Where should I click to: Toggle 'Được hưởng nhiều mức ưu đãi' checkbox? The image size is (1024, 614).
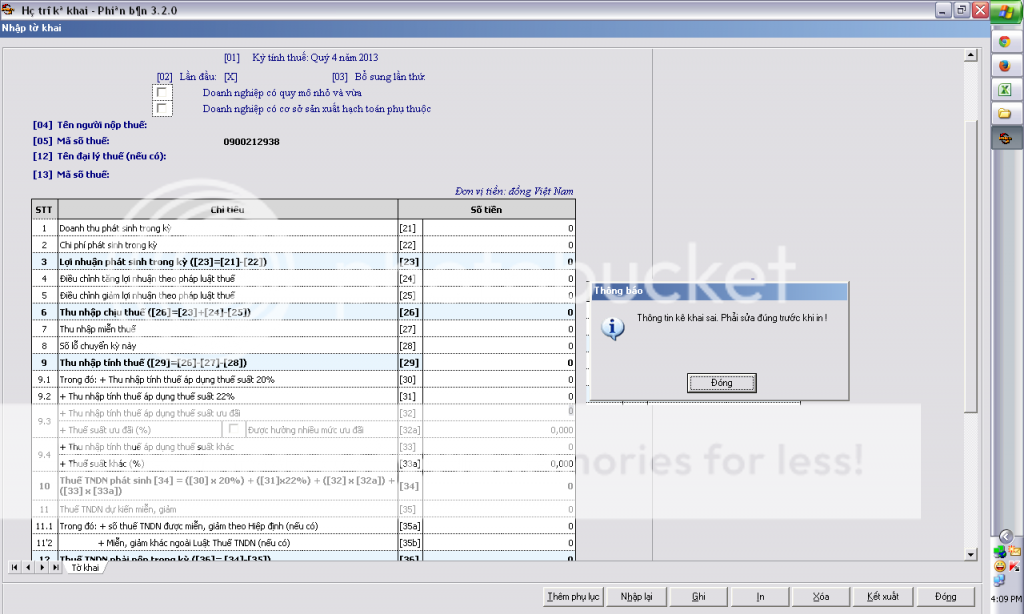click(235, 429)
